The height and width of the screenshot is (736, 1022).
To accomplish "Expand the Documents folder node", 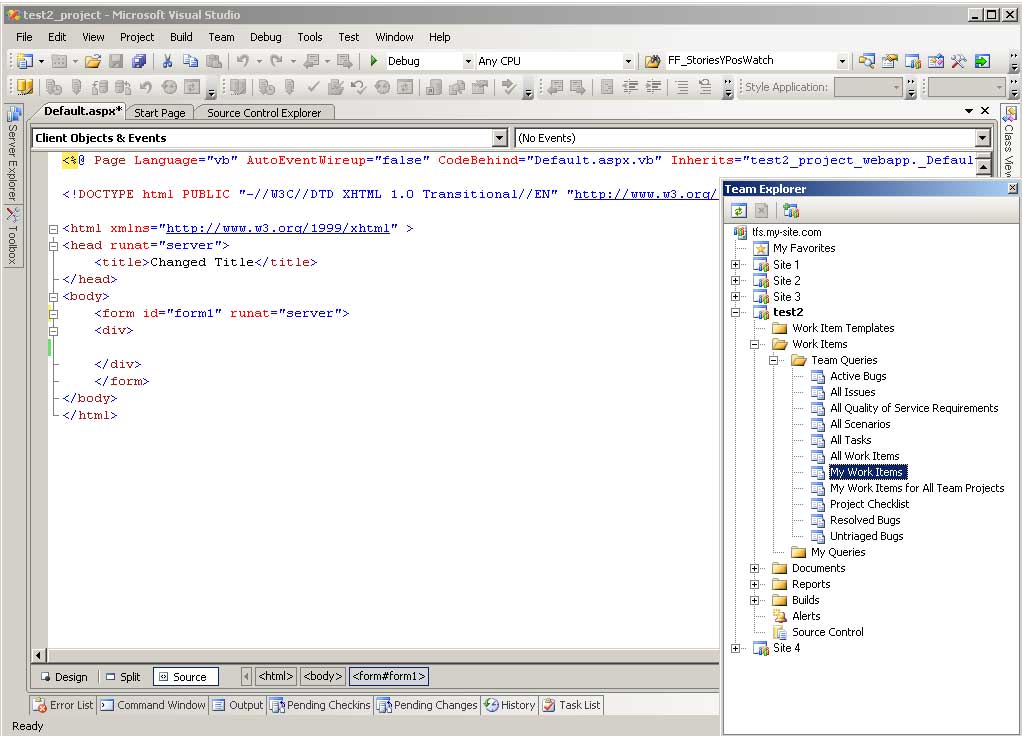I will pyautogui.click(x=754, y=568).
